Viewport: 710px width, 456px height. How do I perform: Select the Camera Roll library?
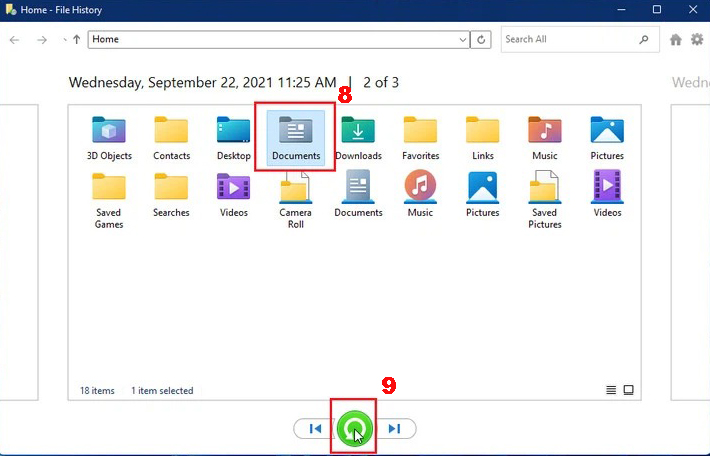click(296, 200)
